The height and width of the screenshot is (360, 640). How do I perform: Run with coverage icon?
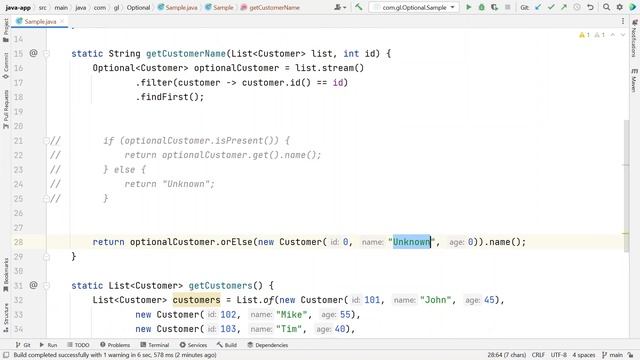[x=494, y=7]
